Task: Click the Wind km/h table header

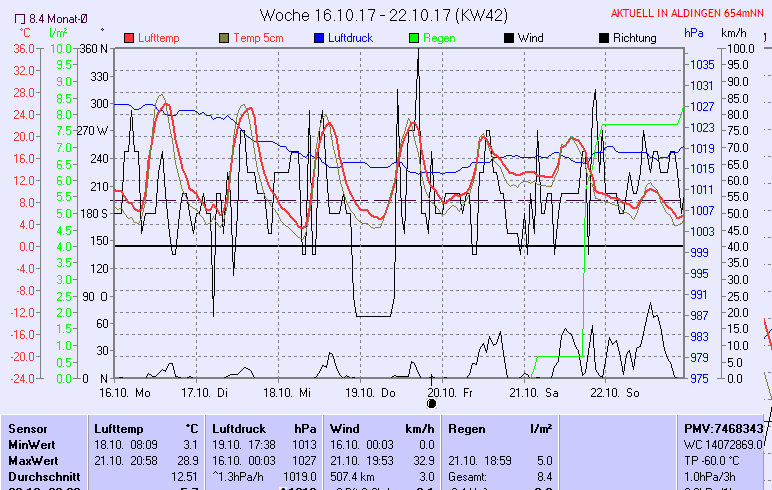Action: 383,428
